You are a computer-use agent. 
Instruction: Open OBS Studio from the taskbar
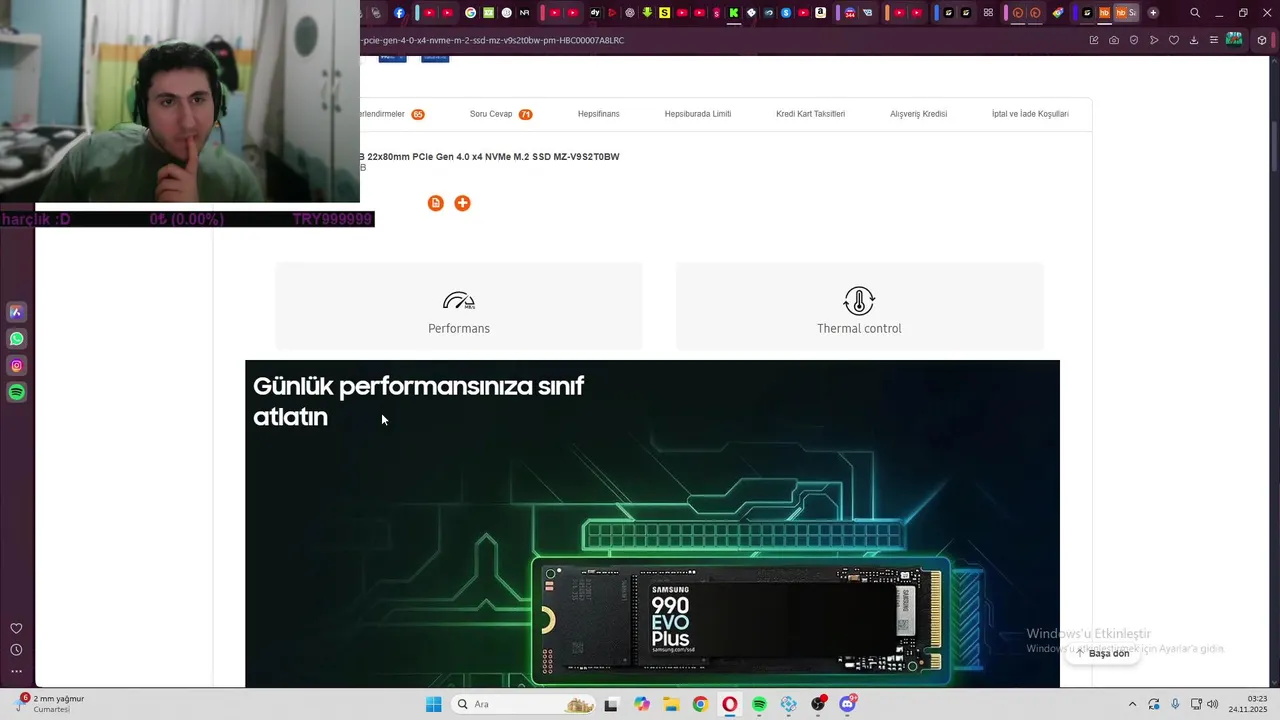point(819,704)
